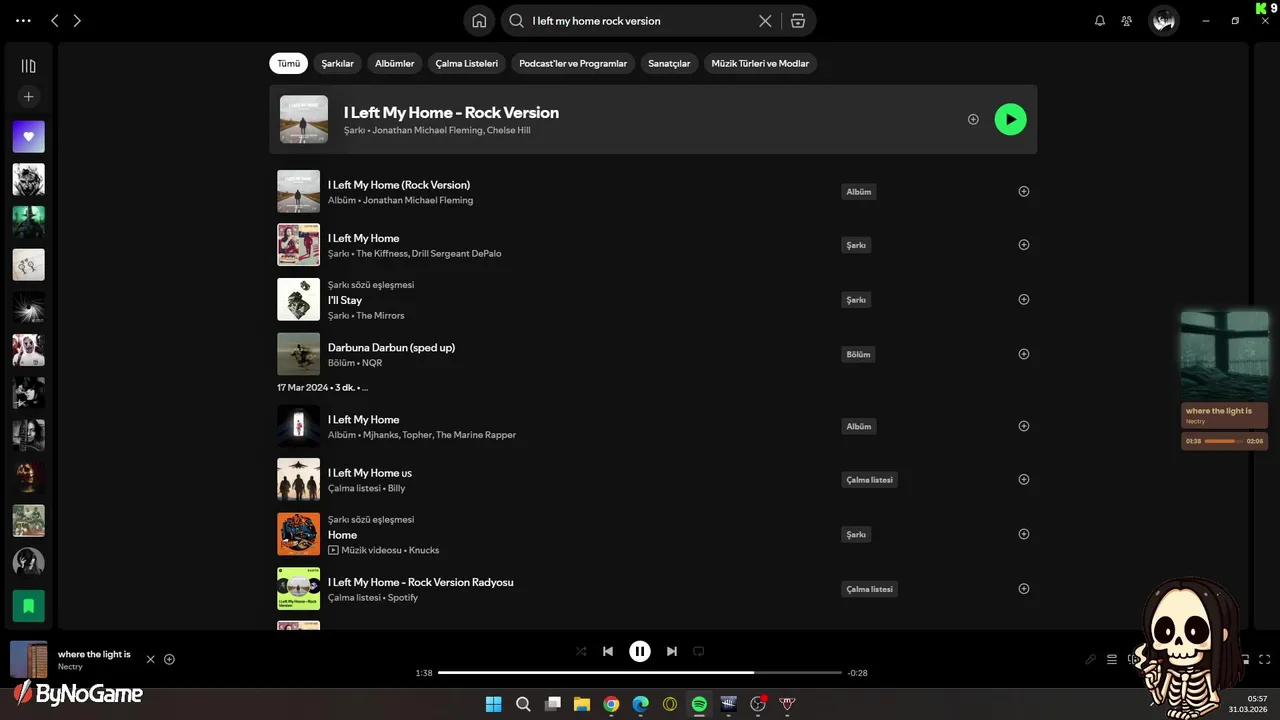Open where the light is now-playing title
Image resolution: width=1280 pixels, height=720 pixels.
[x=94, y=654]
